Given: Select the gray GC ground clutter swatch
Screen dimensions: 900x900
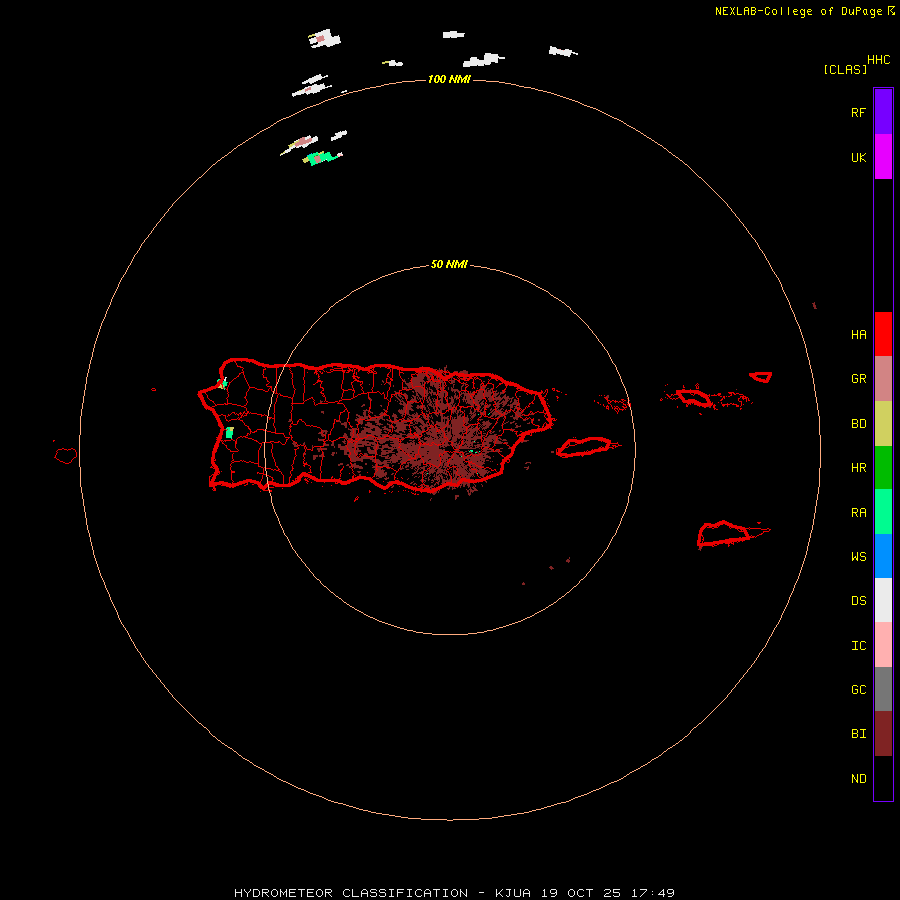Looking at the screenshot, I should click(883, 689).
